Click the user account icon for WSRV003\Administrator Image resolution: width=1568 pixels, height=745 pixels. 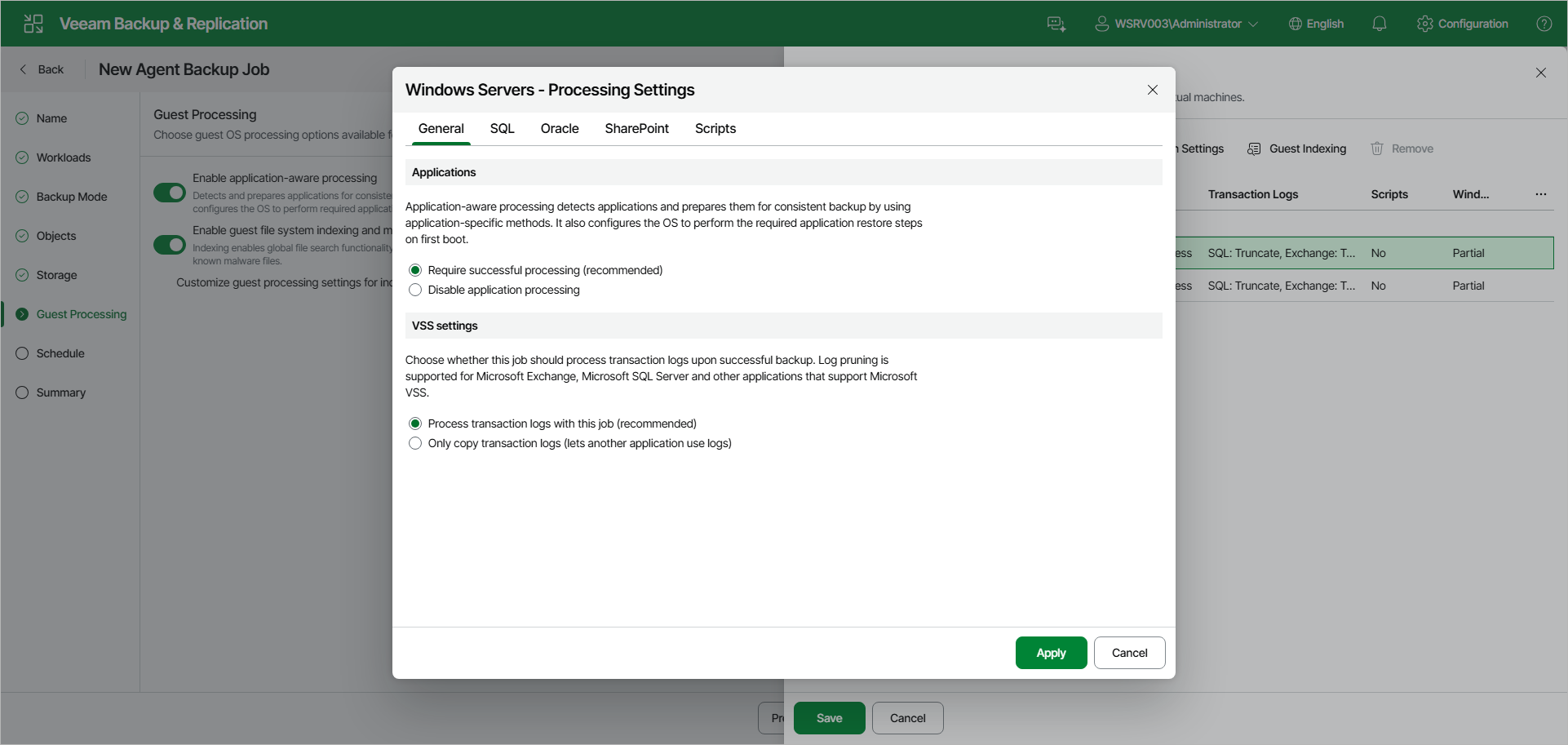pos(1101,24)
